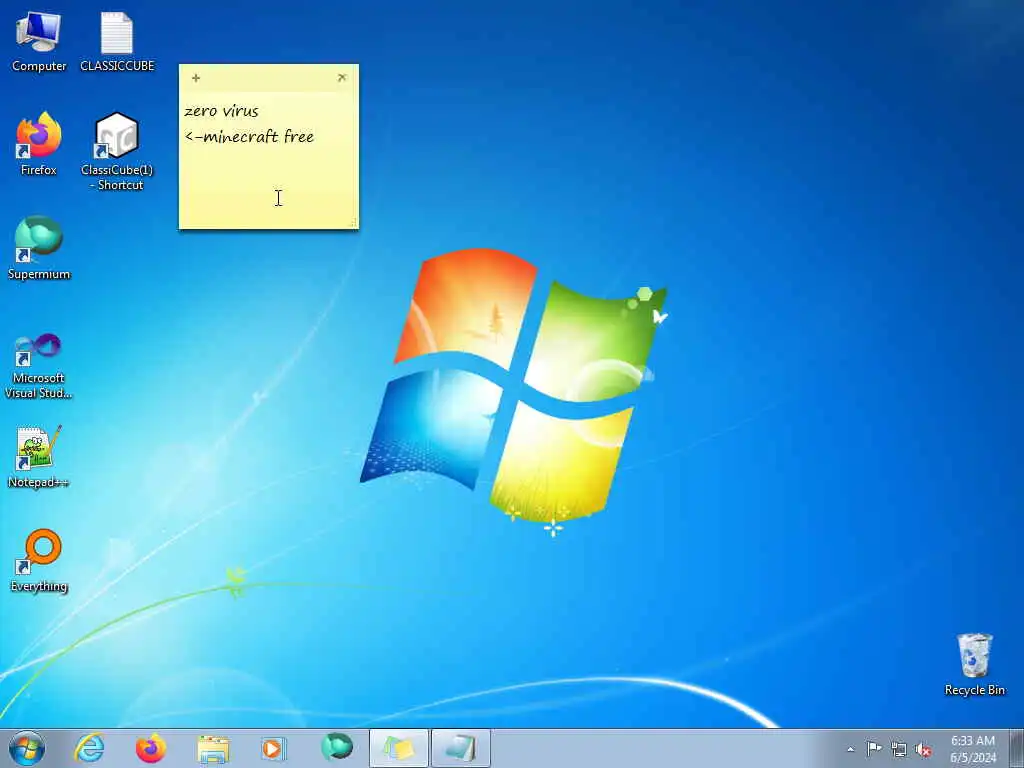Open the Windows Start menu orb

pyautogui.click(x=27, y=748)
